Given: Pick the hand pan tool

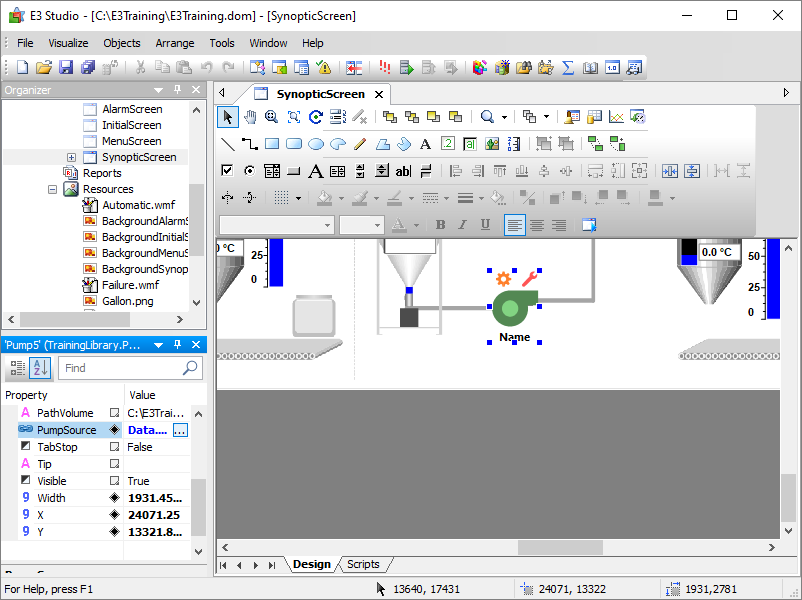Looking at the screenshot, I should [250, 117].
